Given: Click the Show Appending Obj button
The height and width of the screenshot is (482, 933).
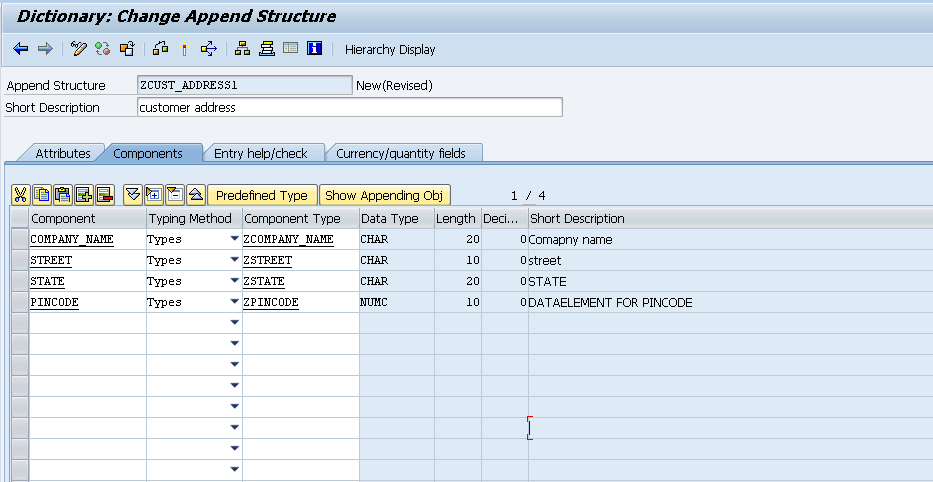Looking at the screenshot, I should 385,195.
